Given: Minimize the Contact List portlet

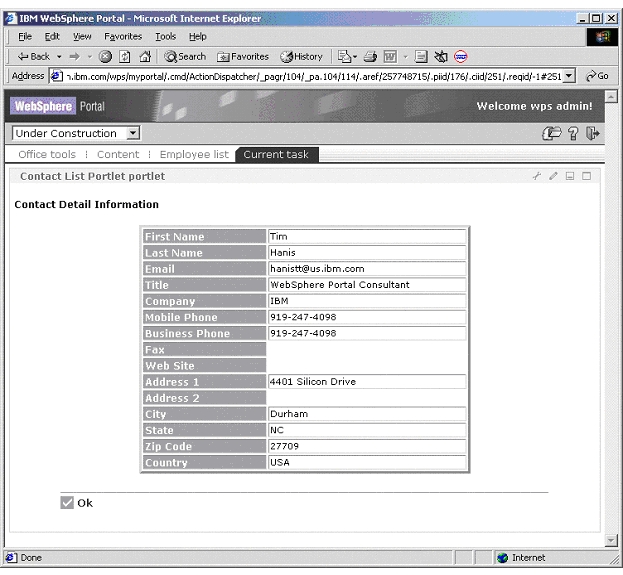Looking at the screenshot, I should tap(570, 176).
